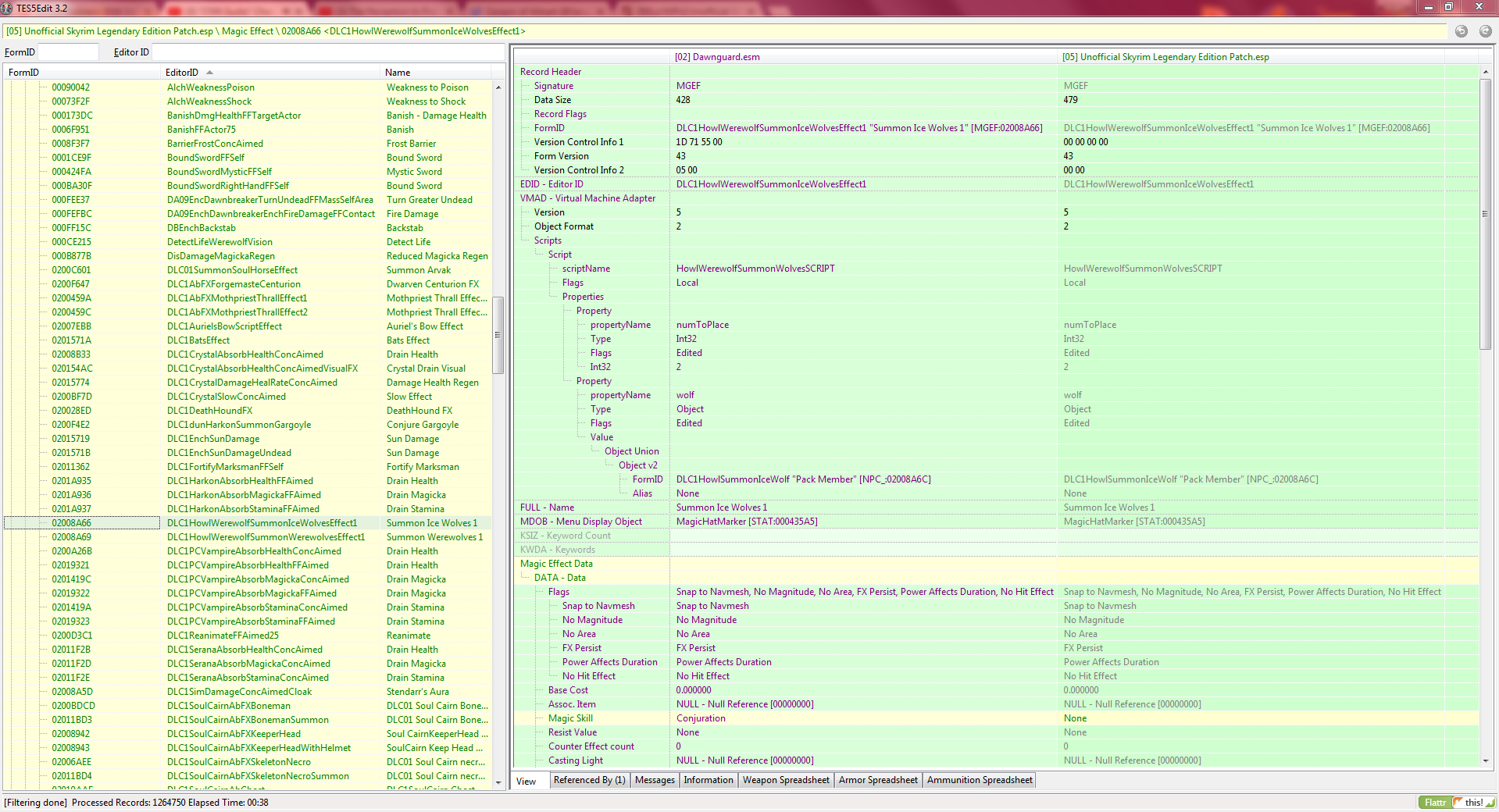Click into the Editor ID filter field
Screen dimensions: 1499x812
pyautogui.click(x=327, y=52)
